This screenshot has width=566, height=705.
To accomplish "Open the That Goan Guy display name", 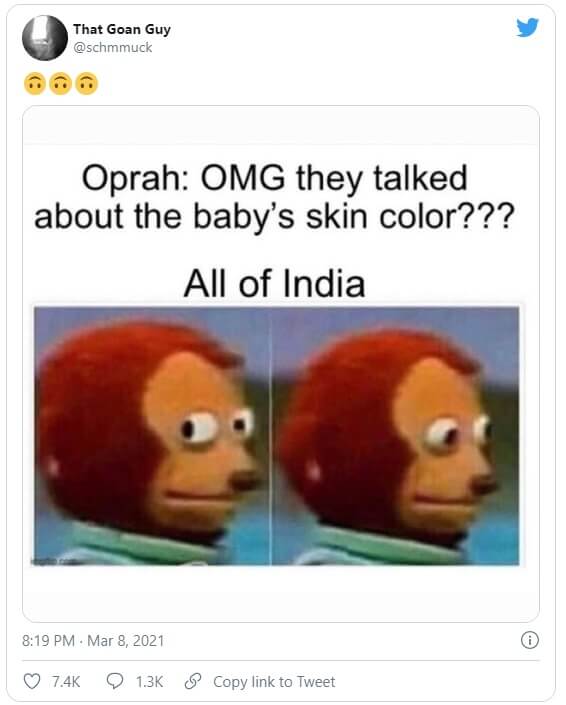I will tap(122, 30).
